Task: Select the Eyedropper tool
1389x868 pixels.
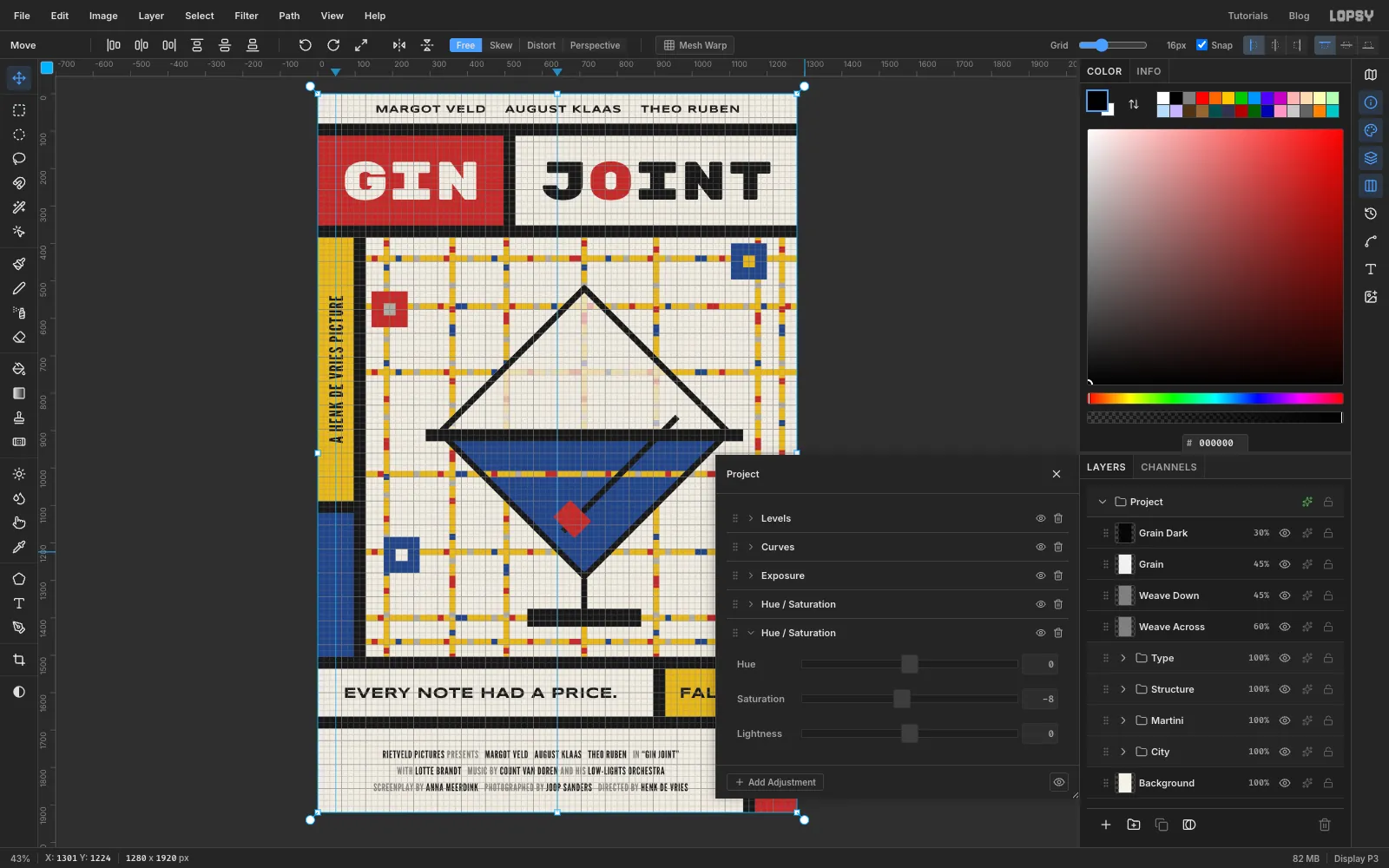Action: tap(19, 547)
